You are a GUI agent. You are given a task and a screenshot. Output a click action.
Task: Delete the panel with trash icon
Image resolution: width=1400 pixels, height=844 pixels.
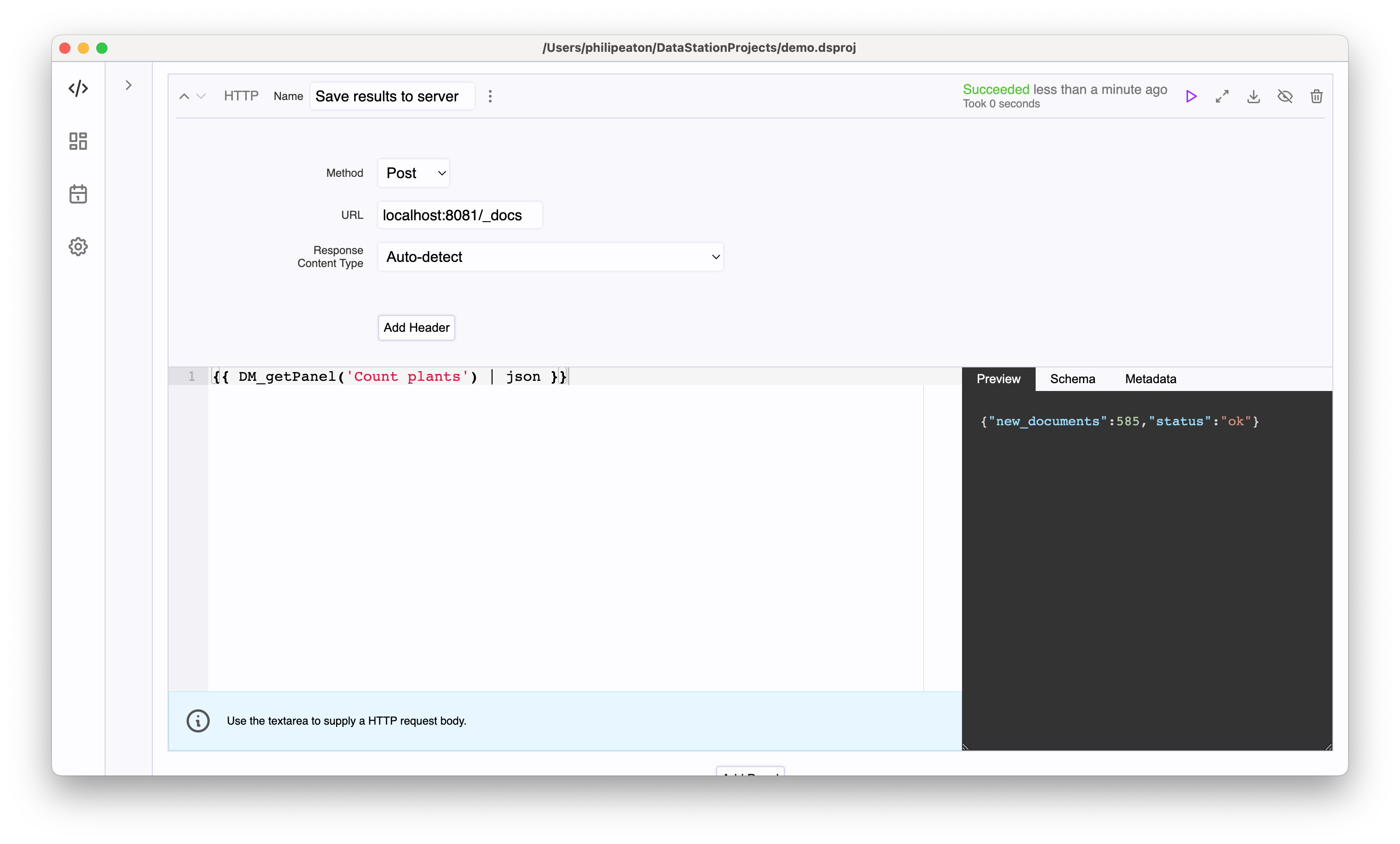pyautogui.click(x=1317, y=97)
